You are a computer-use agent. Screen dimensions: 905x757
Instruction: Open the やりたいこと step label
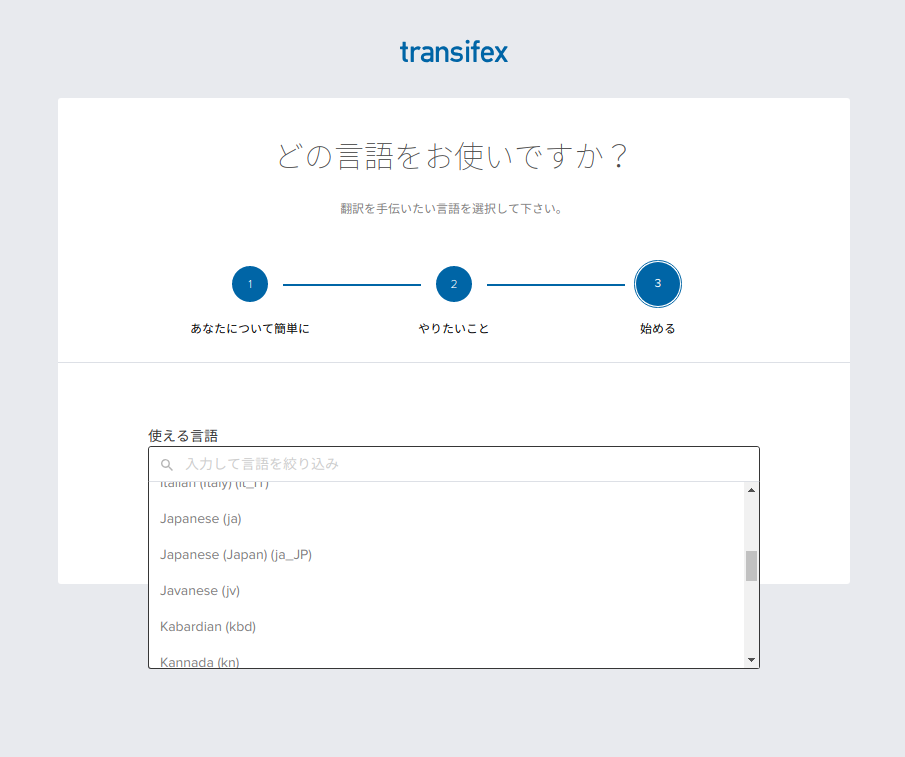tap(453, 328)
